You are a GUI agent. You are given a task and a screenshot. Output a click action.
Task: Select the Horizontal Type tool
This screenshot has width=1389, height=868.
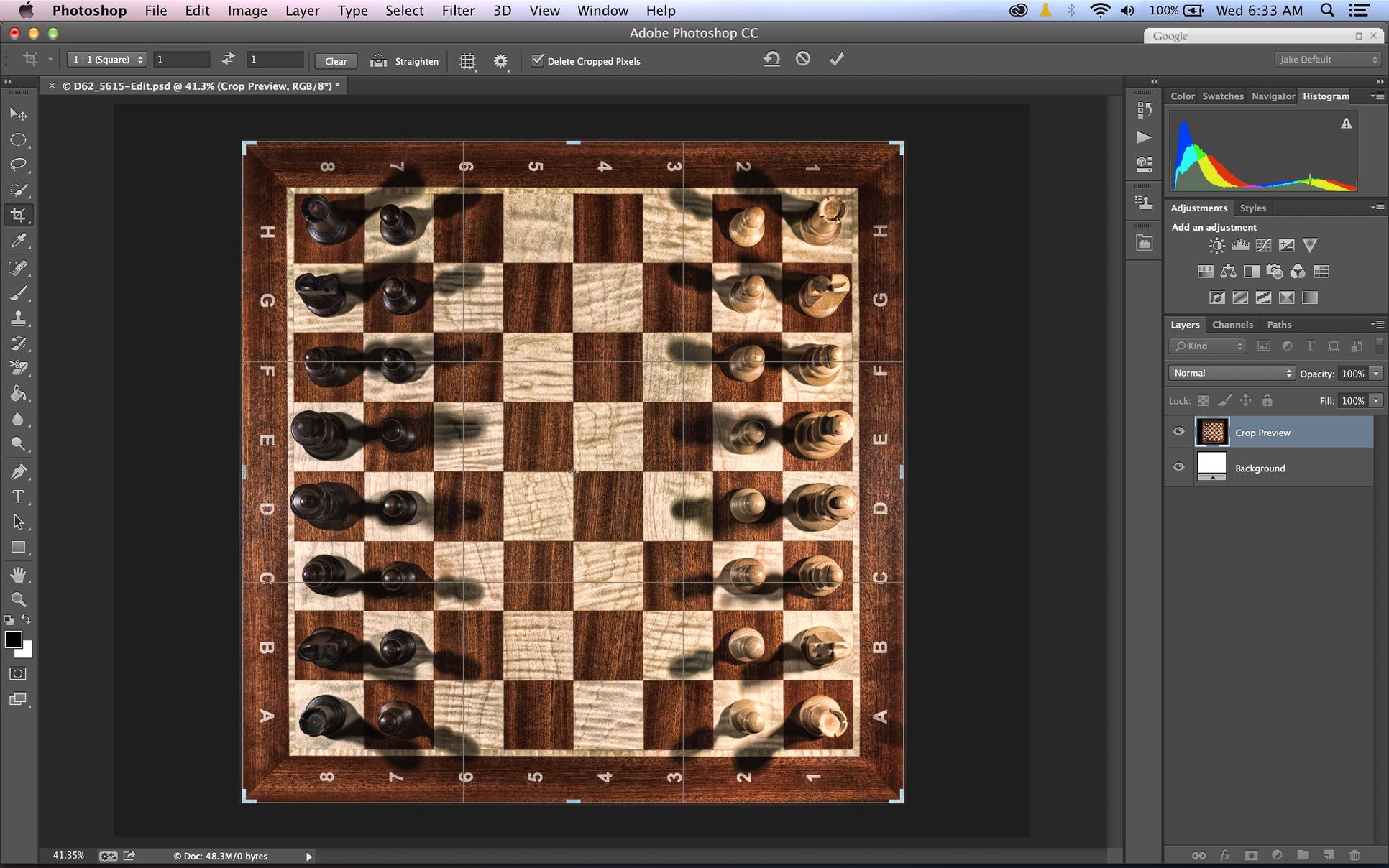click(x=19, y=497)
